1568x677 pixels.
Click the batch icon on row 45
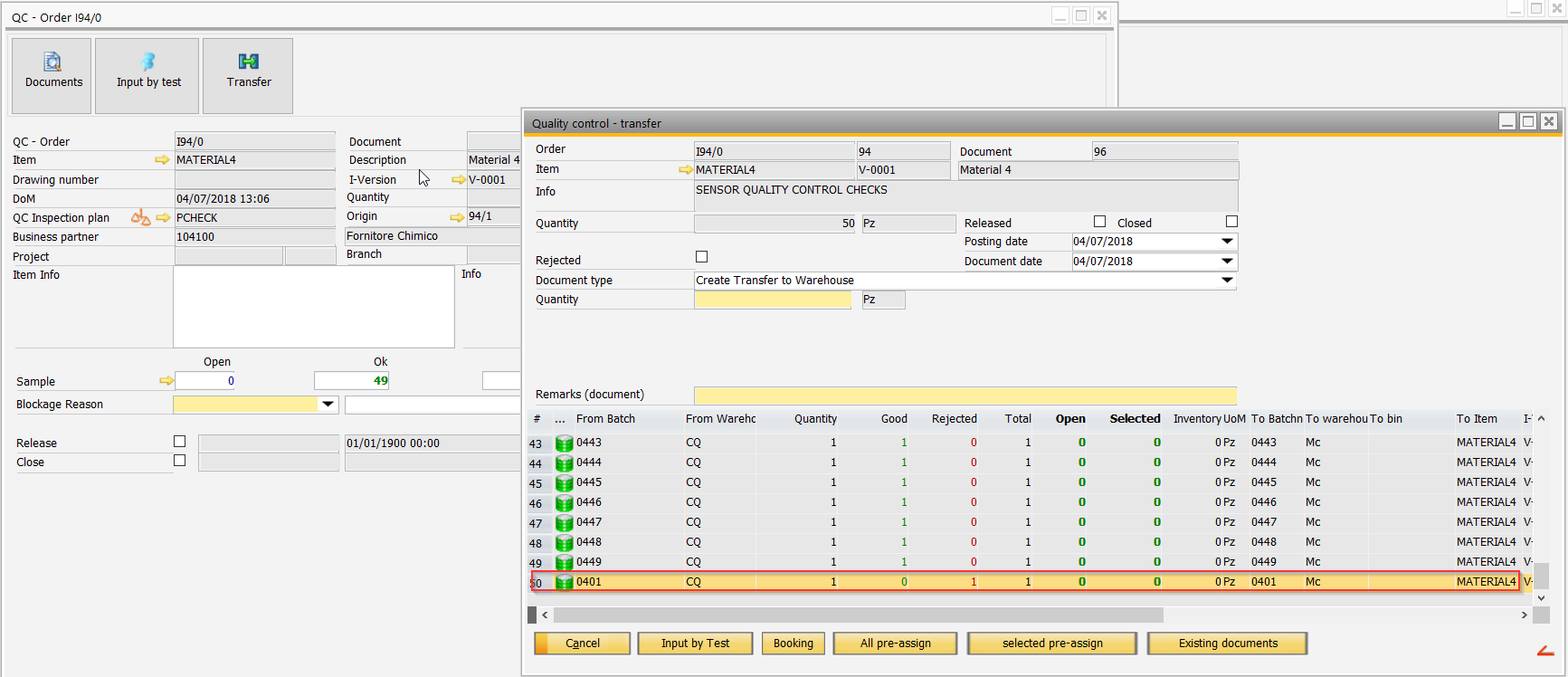pyautogui.click(x=565, y=483)
